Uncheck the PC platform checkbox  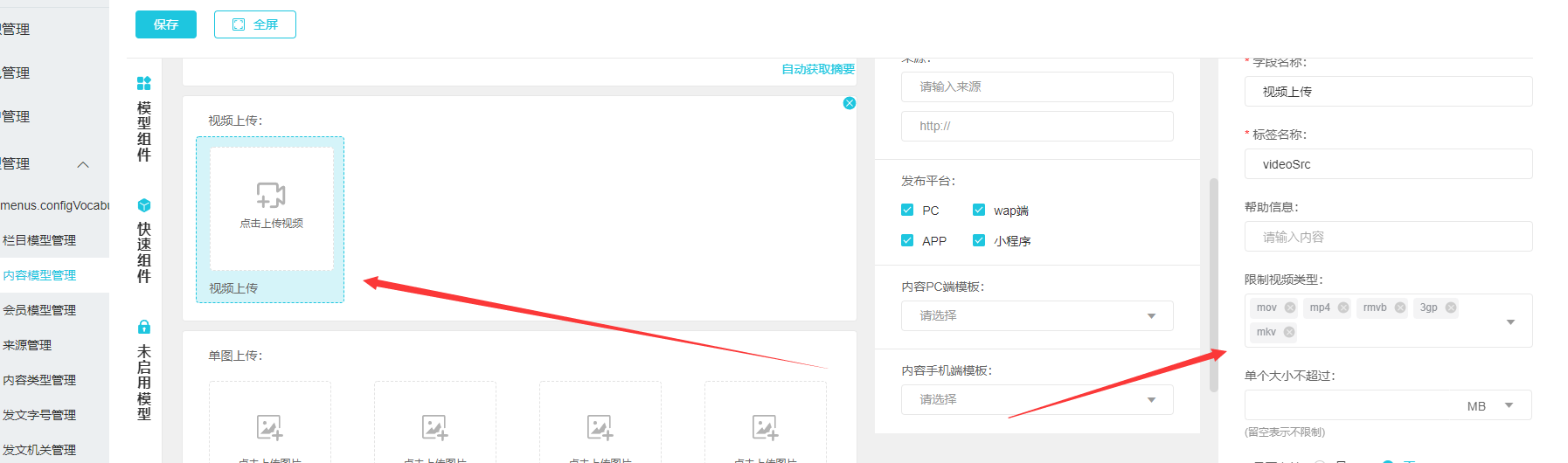point(907,210)
